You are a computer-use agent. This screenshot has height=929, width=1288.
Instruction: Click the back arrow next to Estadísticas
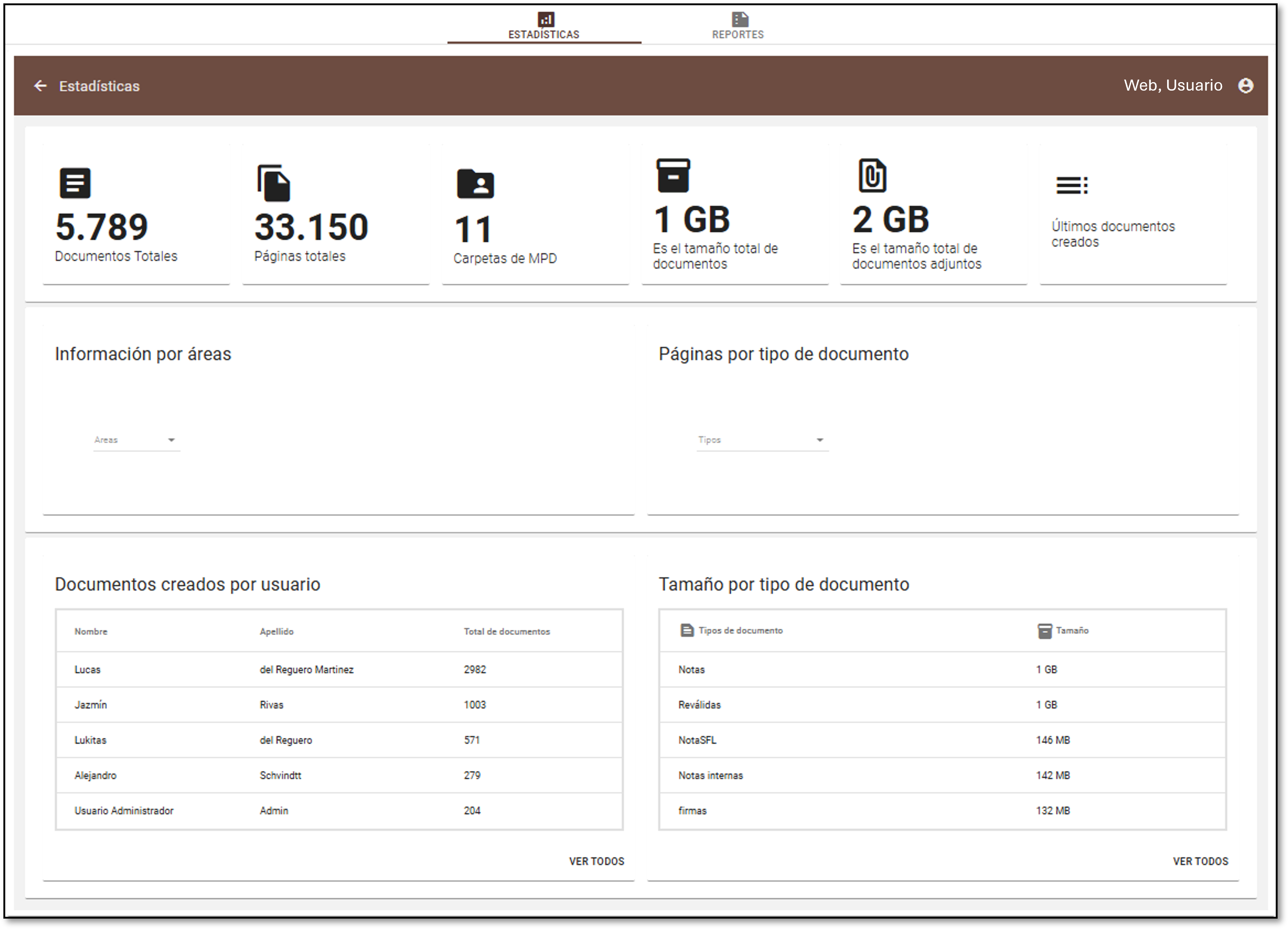[x=40, y=86]
